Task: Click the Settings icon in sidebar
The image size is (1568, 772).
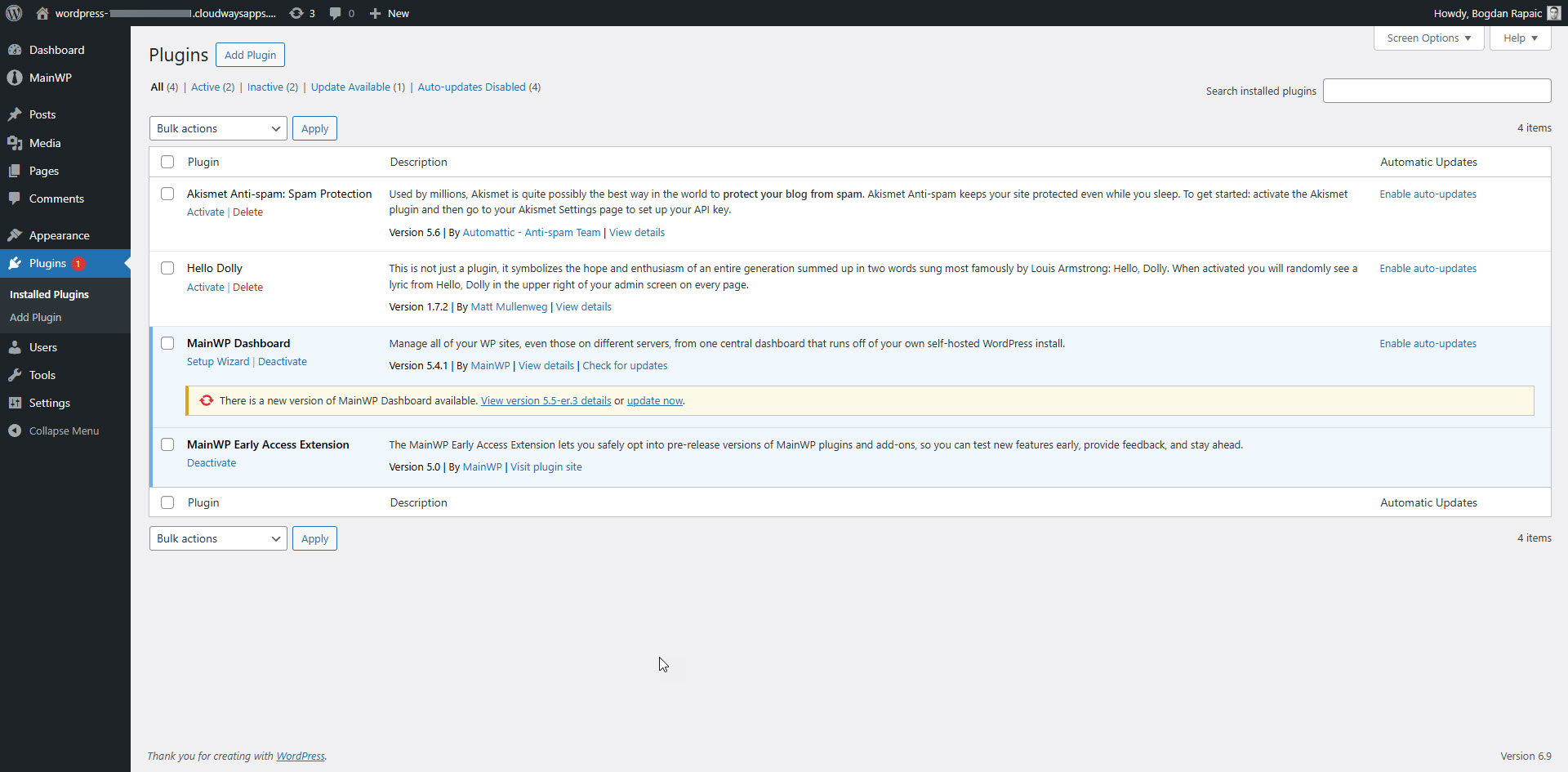Action: [x=15, y=403]
